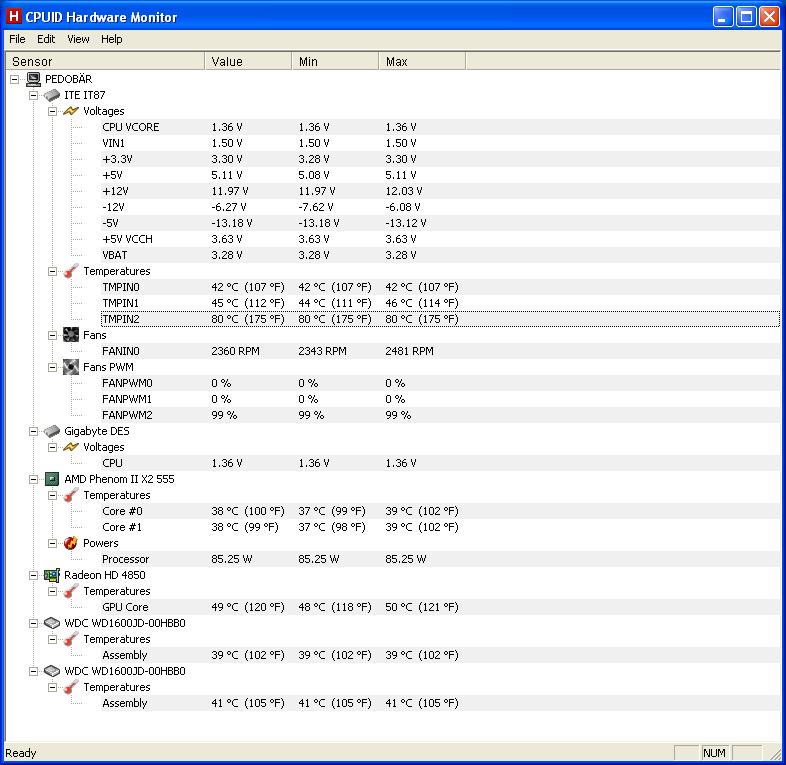Select the VBAT row
This screenshot has width=786, height=765.
440,255
